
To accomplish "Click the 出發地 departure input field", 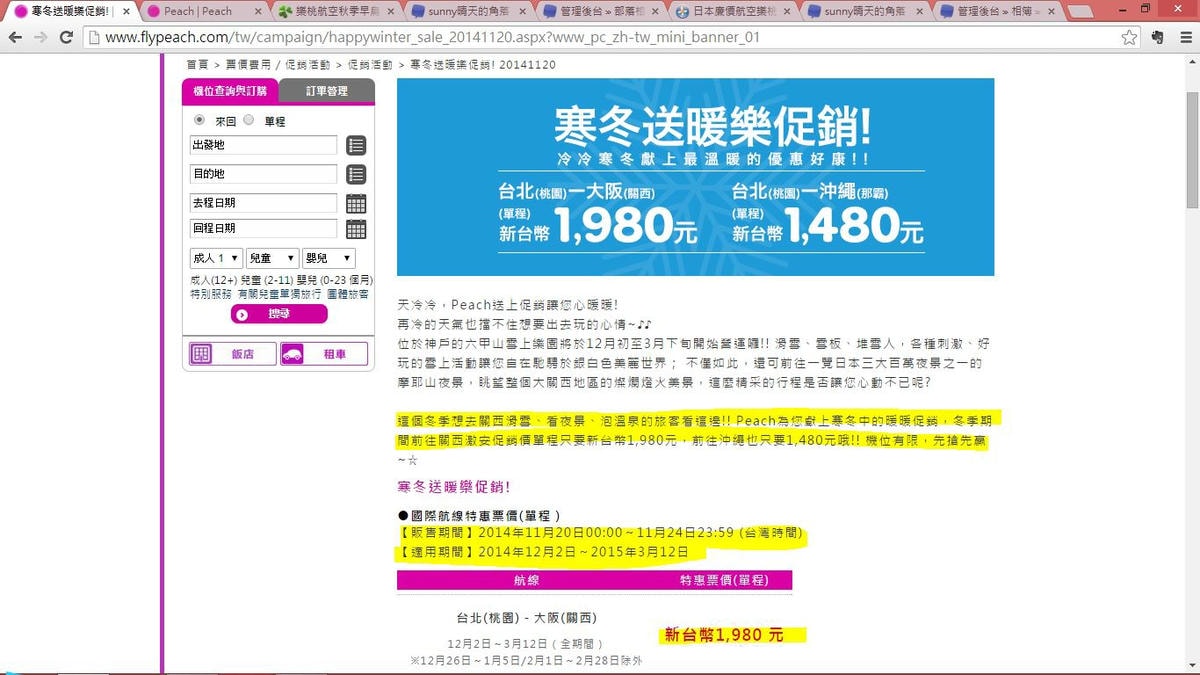I will coord(264,145).
